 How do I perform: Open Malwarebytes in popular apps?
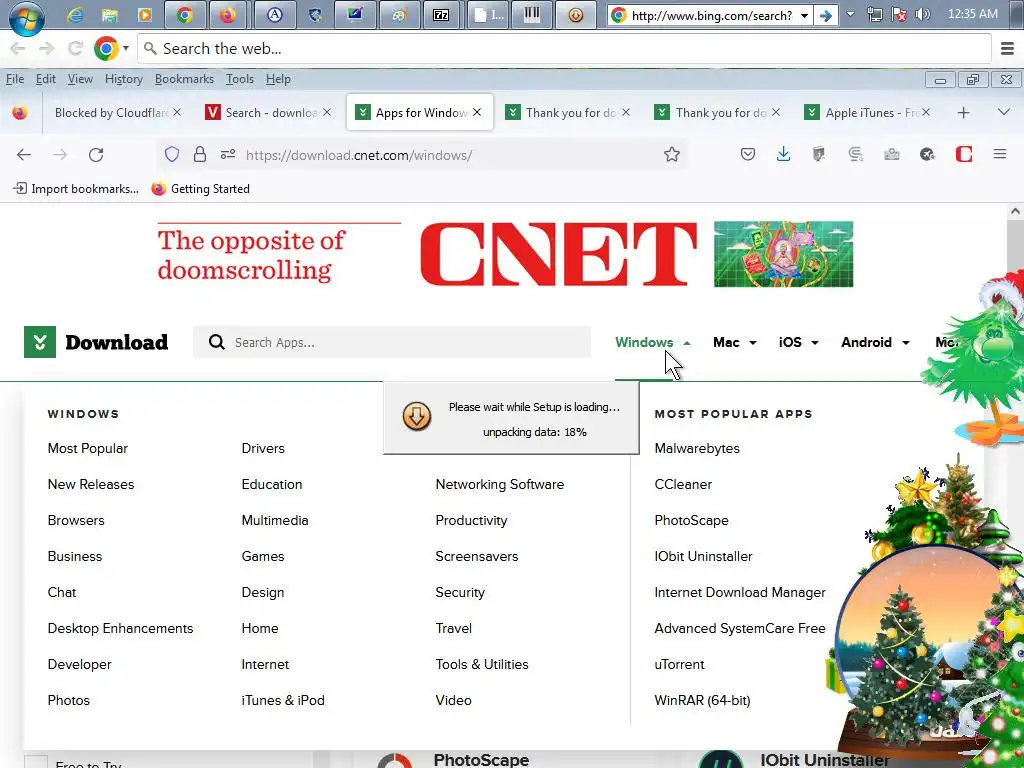pyautogui.click(x=697, y=449)
